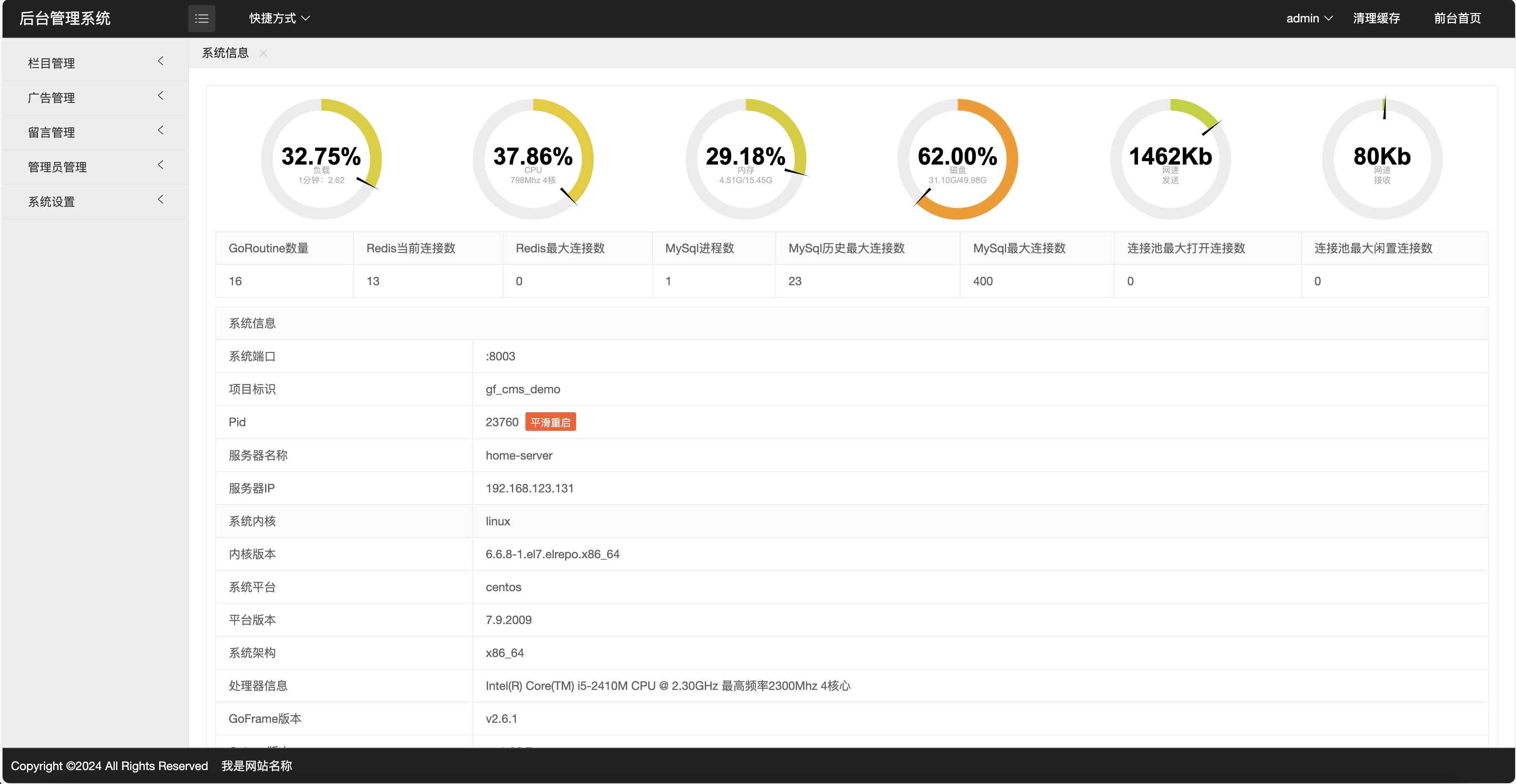Open the 快捷方式 dropdown menu

pos(279,18)
